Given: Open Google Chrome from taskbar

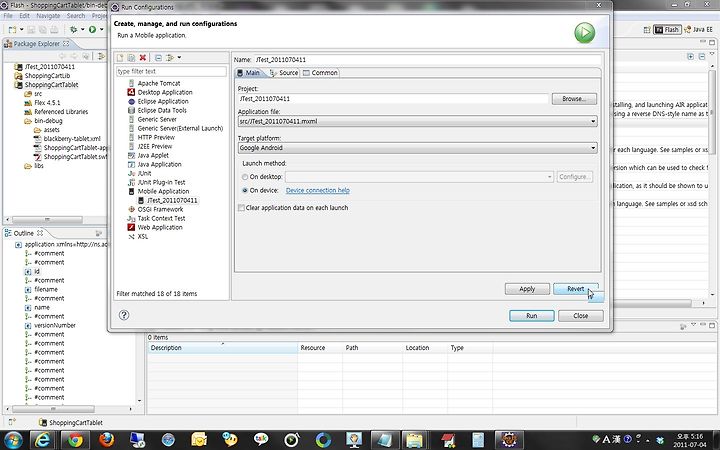Looking at the screenshot, I should [x=75, y=440].
